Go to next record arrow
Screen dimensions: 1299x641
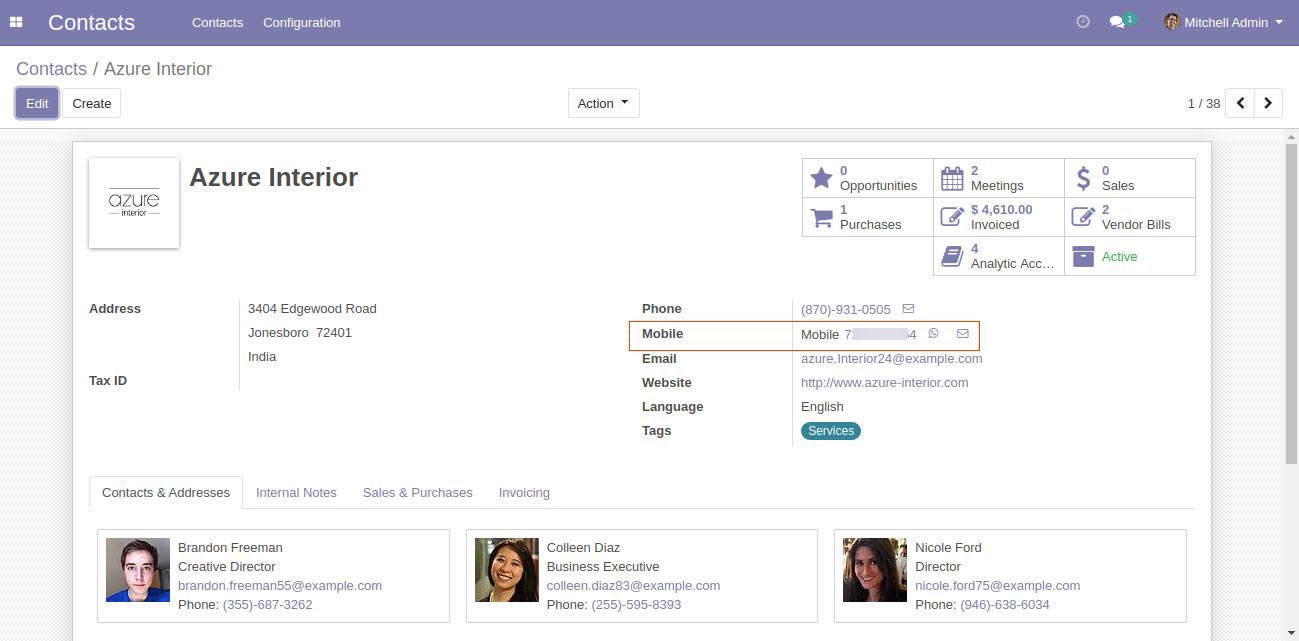(1268, 103)
